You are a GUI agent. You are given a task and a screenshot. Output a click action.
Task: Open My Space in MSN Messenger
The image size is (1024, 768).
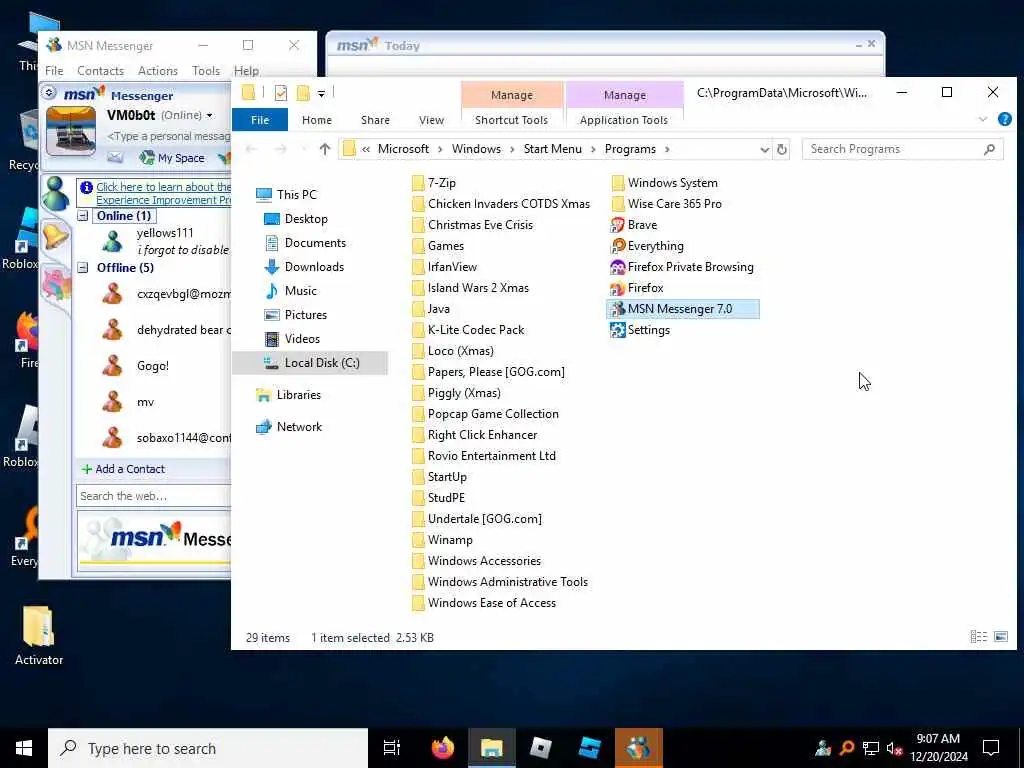(173, 157)
